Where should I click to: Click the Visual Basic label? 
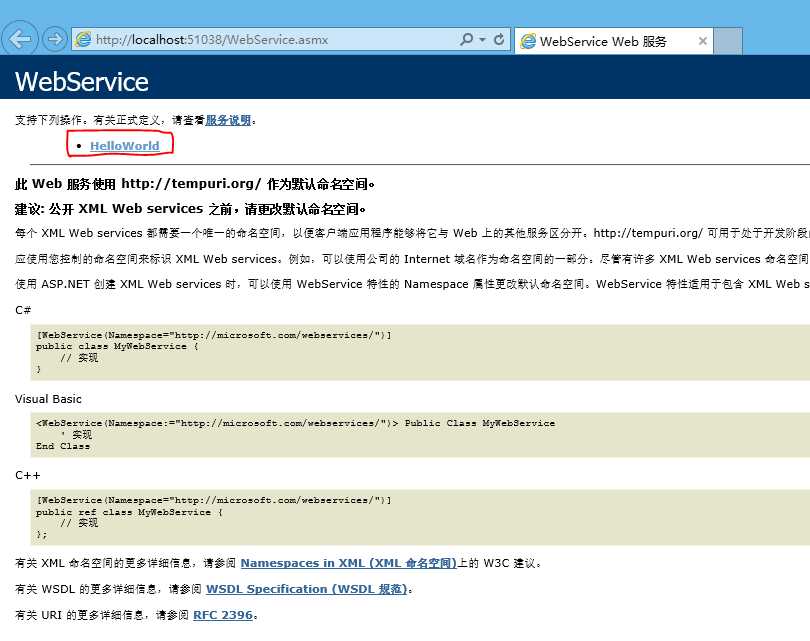48,399
